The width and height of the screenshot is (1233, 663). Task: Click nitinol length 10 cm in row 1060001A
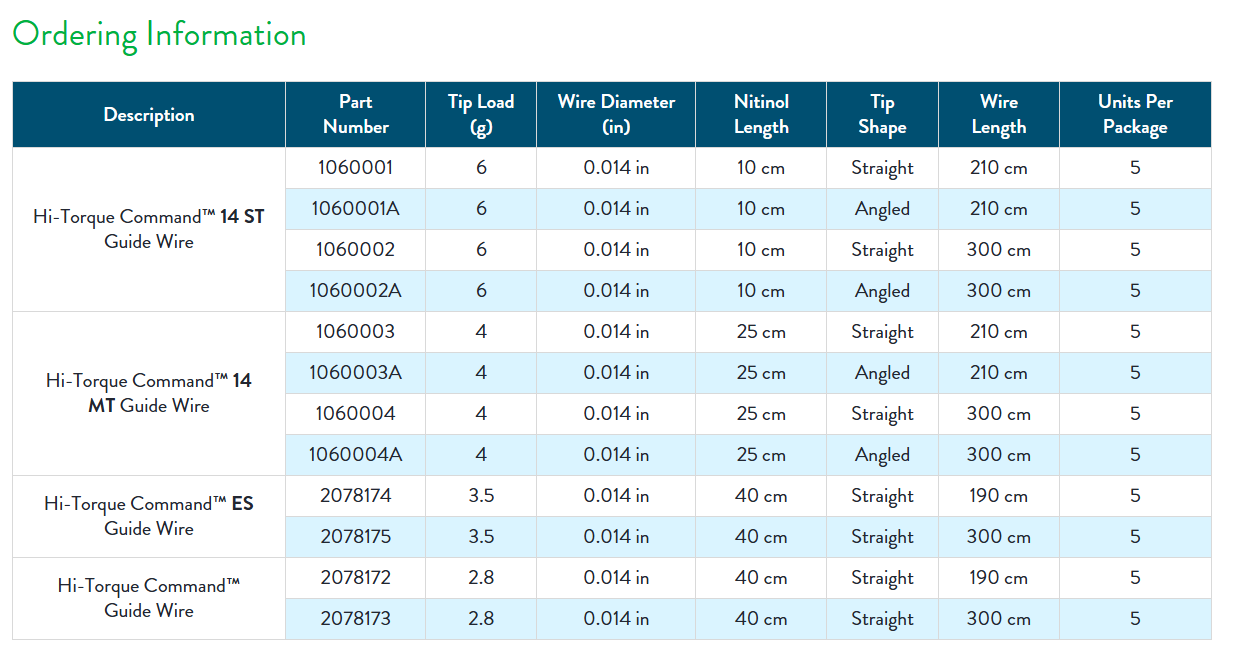tap(761, 209)
